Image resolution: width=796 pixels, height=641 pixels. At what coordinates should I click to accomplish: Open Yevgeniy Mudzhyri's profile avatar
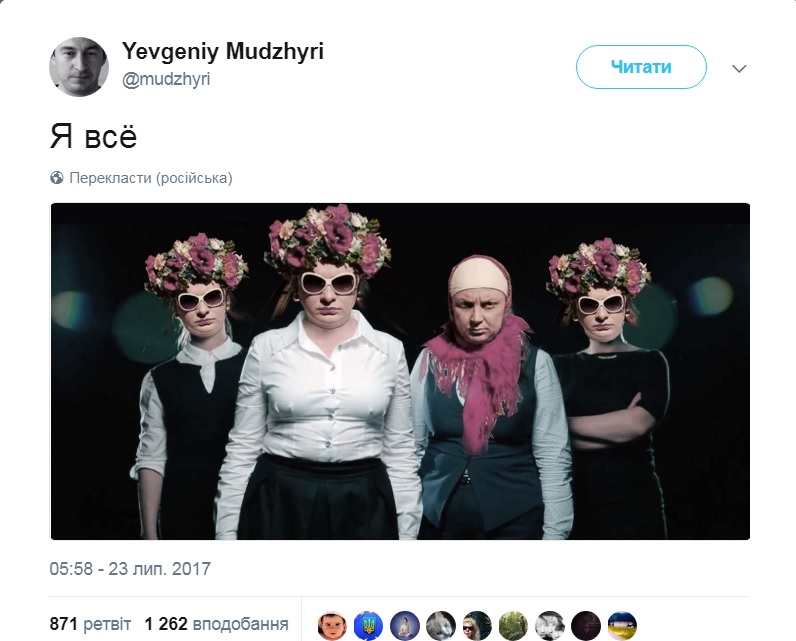point(79,66)
